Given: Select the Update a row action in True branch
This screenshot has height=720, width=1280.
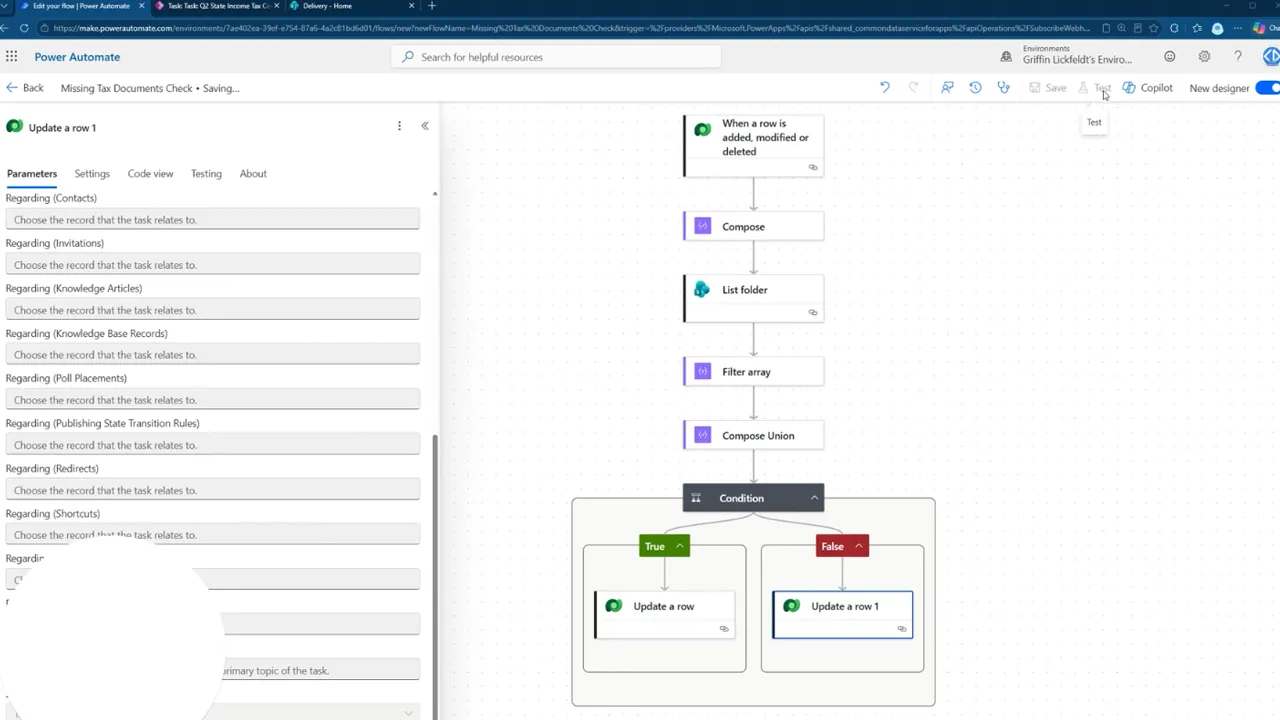Looking at the screenshot, I should click(665, 615).
